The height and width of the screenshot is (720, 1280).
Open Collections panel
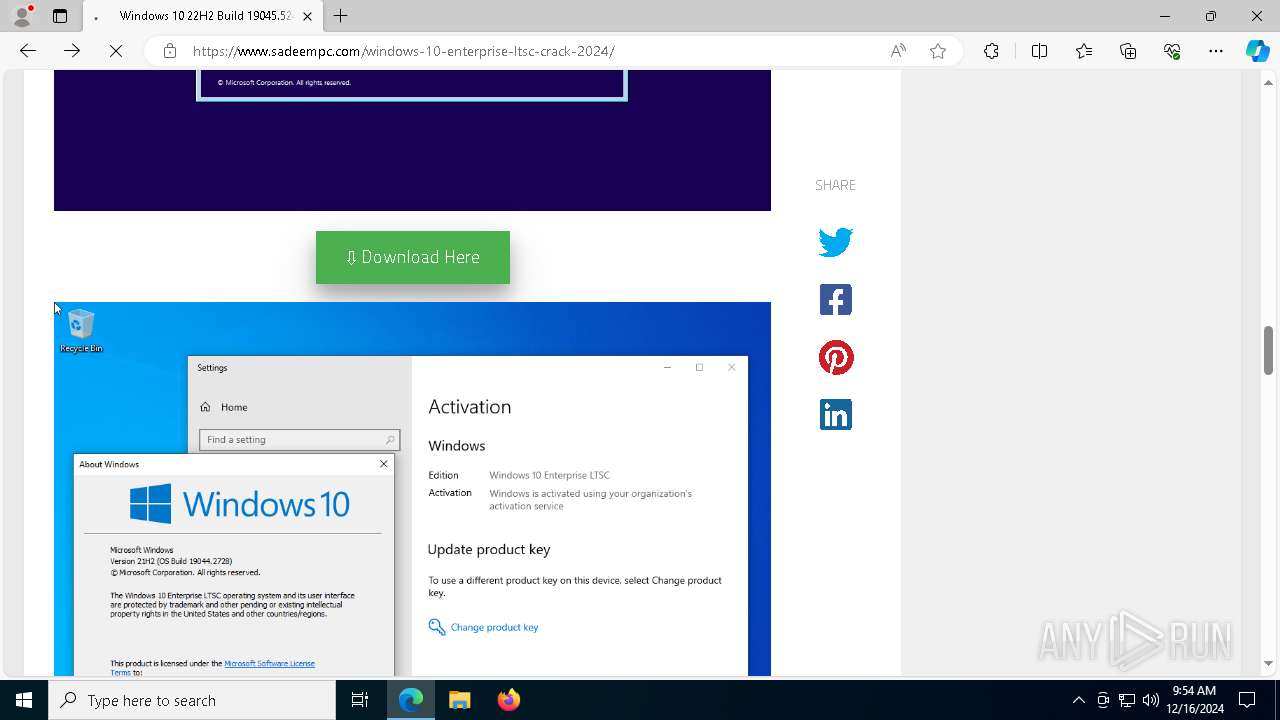point(1128,51)
